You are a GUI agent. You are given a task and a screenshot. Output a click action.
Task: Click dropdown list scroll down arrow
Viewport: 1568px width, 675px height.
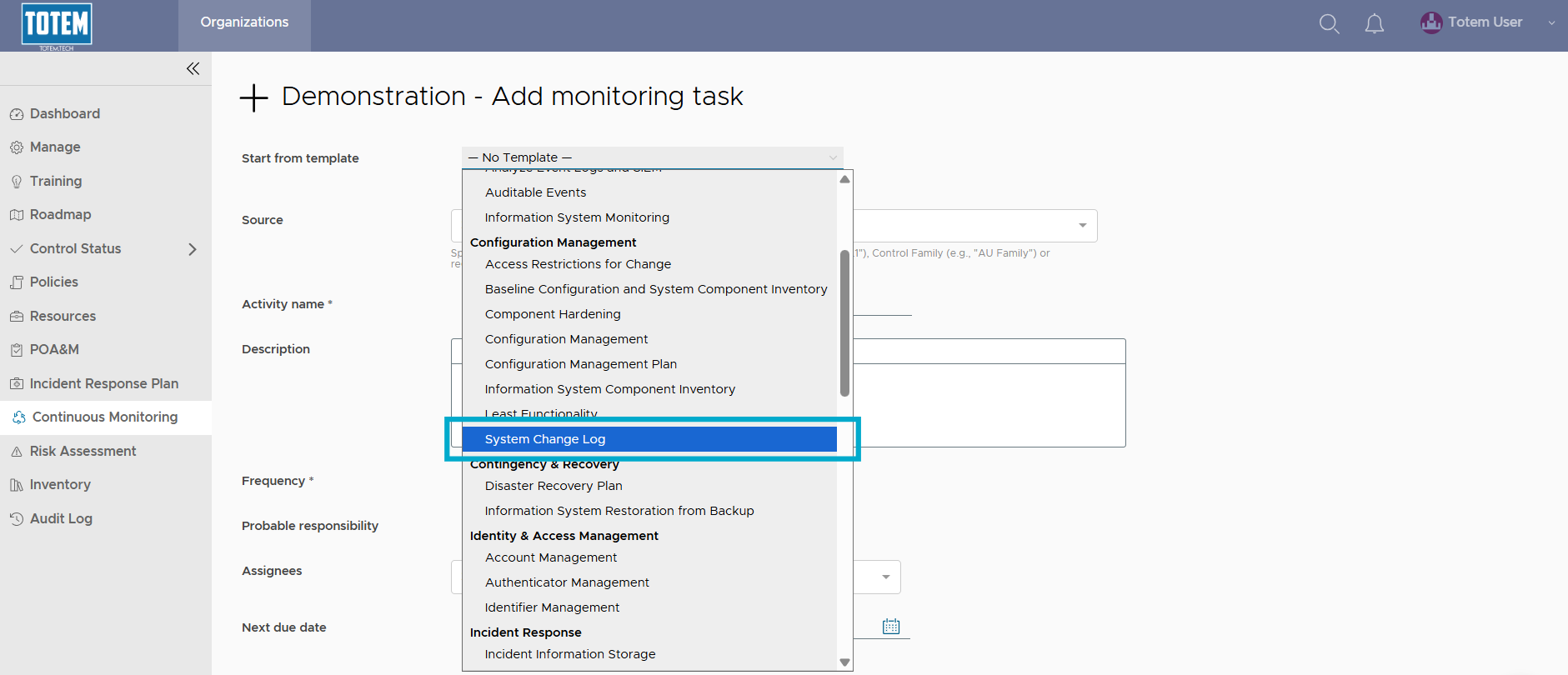(x=844, y=662)
